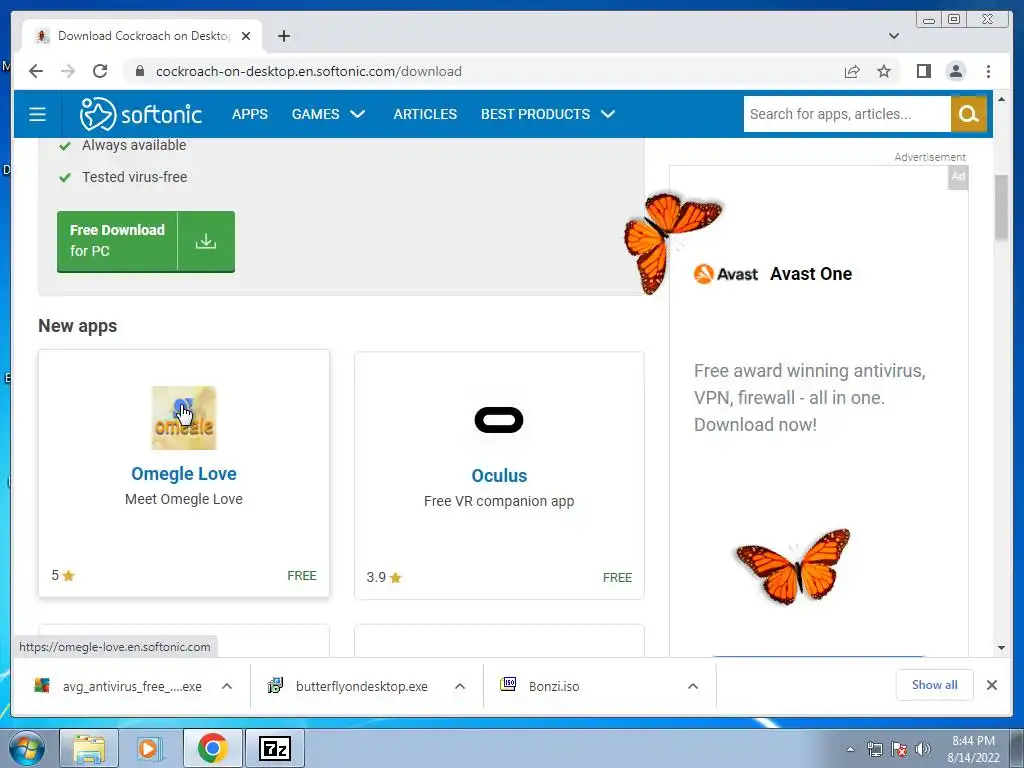Viewport: 1024px width, 768px height.
Task: Click the address bar URL
Action: click(x=309, y=71)
